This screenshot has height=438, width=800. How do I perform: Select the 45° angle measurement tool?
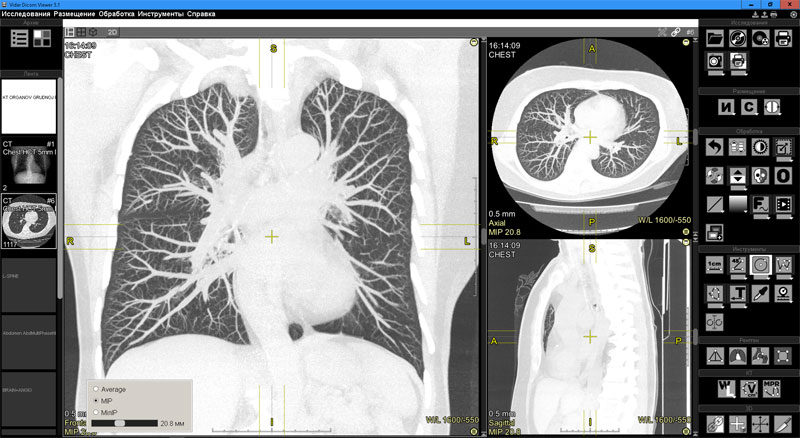click(x=738, y=265)
